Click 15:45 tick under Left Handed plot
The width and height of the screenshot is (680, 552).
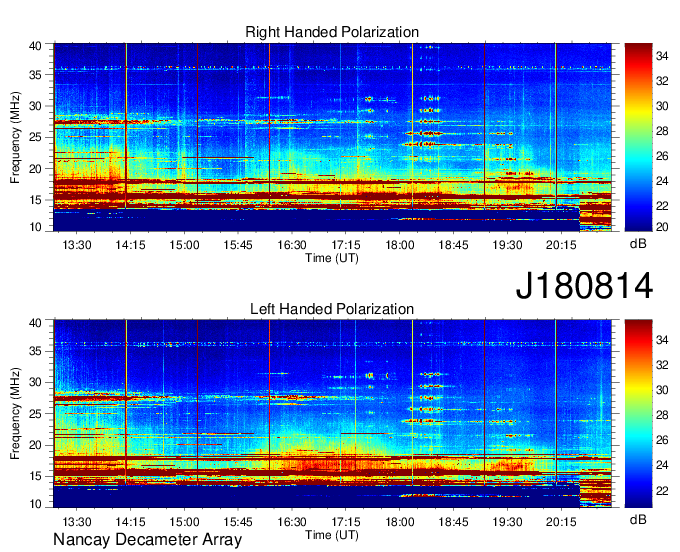238,522
